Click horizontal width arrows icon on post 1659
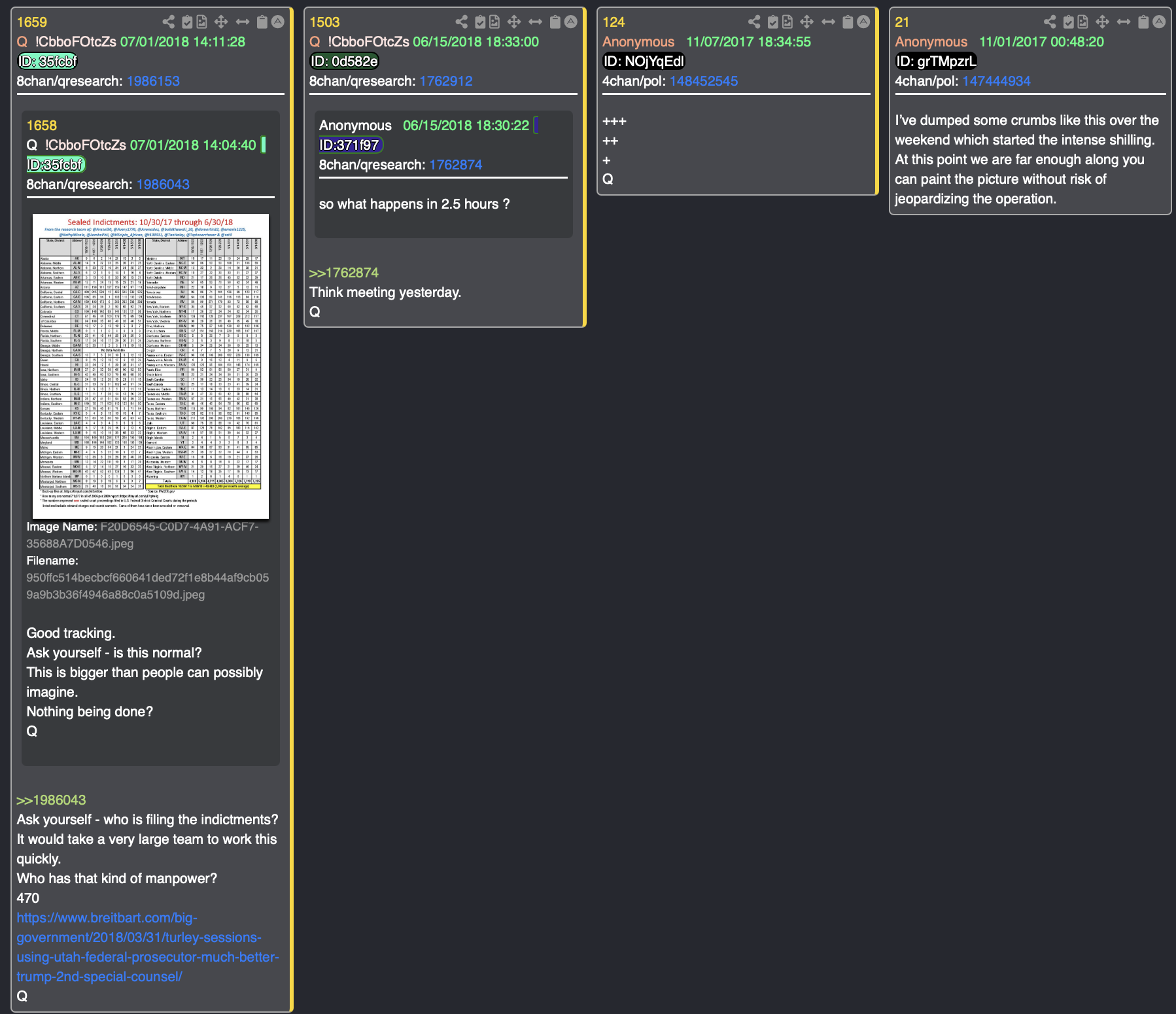Viewport: 1176px width, 1014px height. pyautogui.click(x=243, y=22)
